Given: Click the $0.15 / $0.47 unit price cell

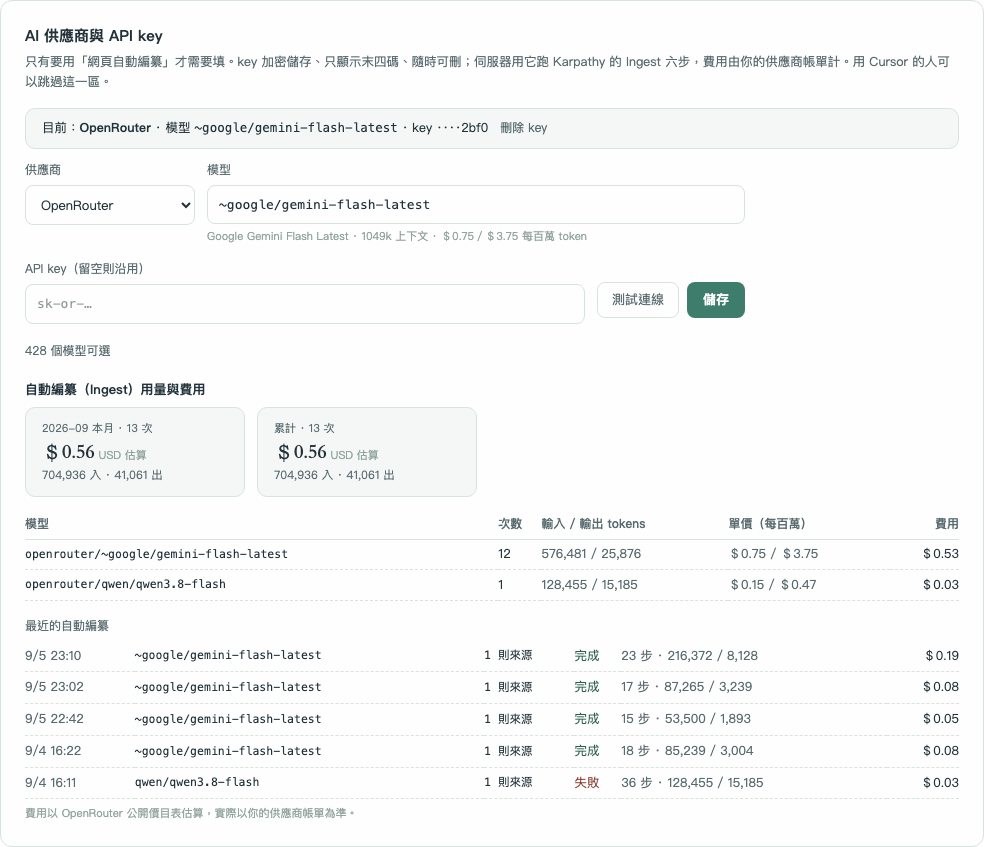Looking at the screenshot, I should tap(773, 585).
